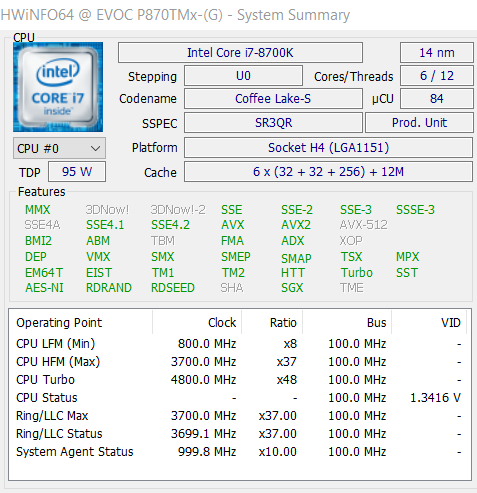
Task: Click the greyed TME feature label
Action: coord(352,288)
